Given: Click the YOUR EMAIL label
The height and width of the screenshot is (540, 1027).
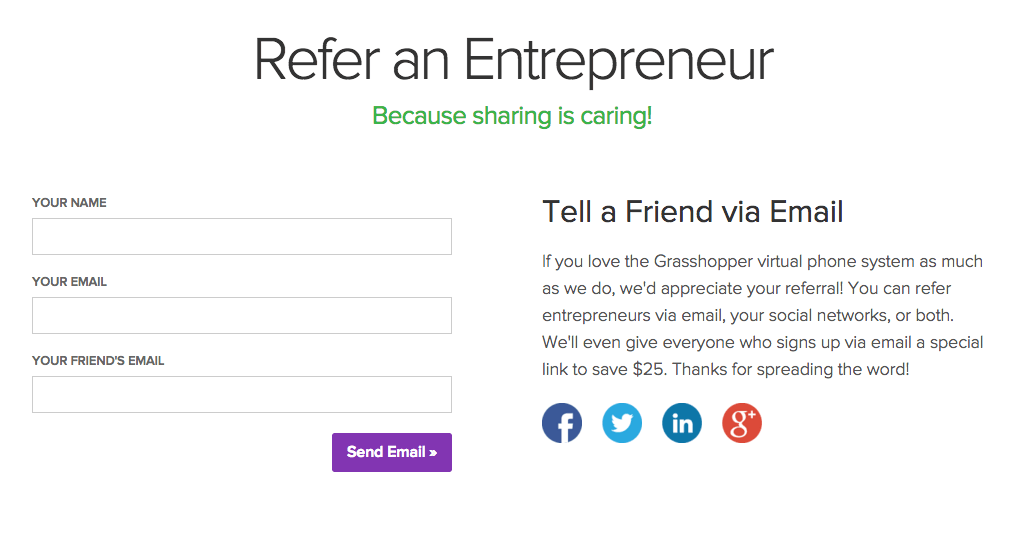Looking at the screenshot, I should (x=69, y=282).
